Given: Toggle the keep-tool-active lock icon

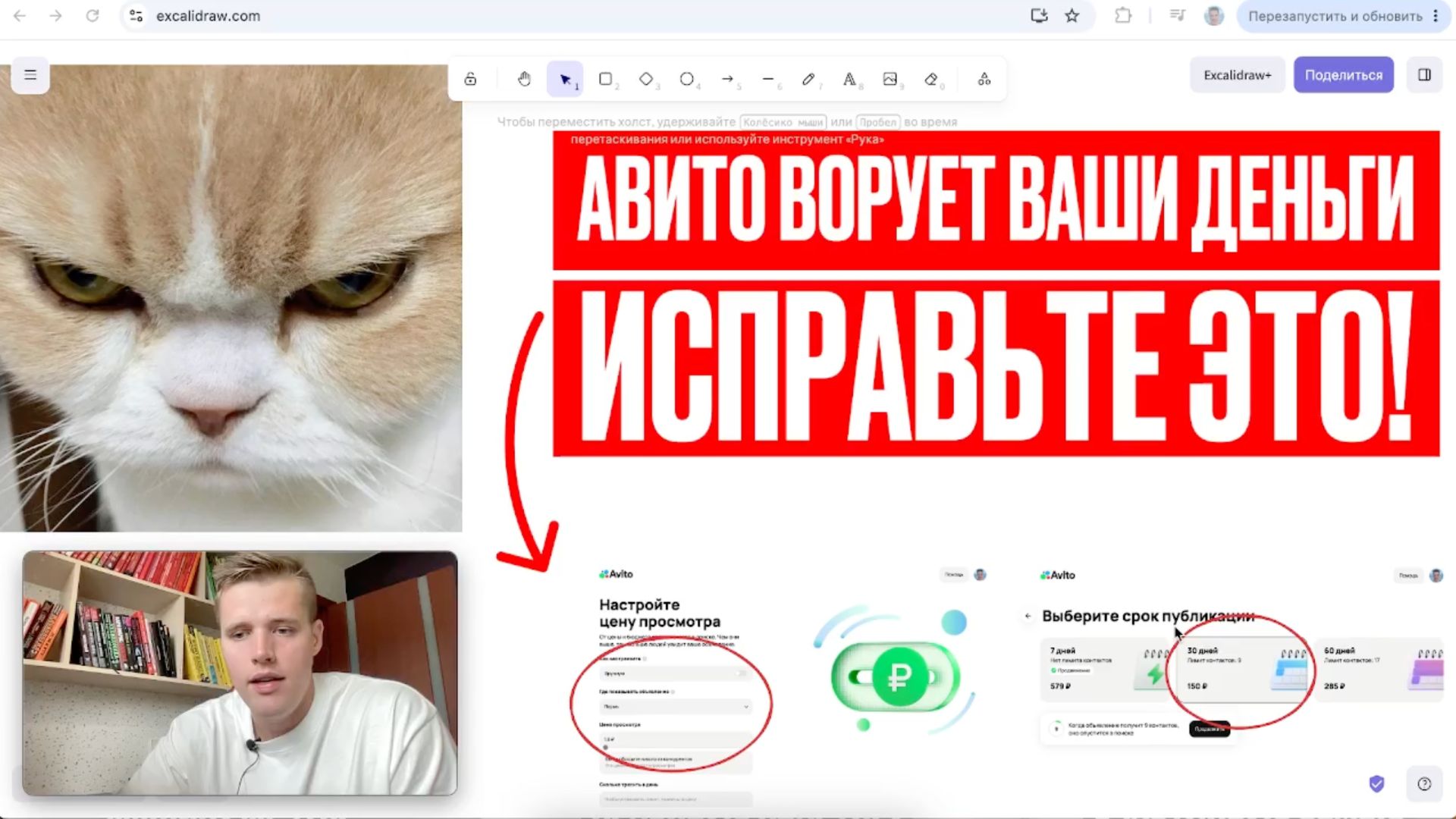Looking at the screenshot, I should [470, 79].
